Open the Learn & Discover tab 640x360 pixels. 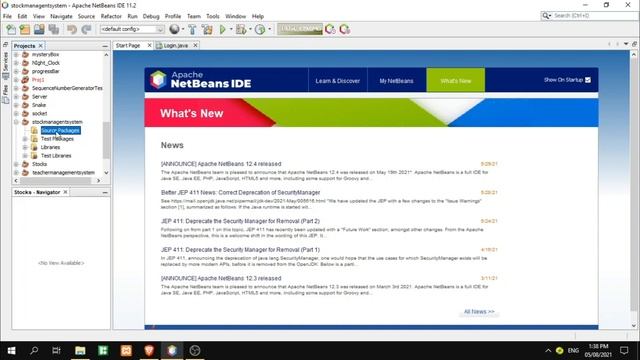point(338,81)
